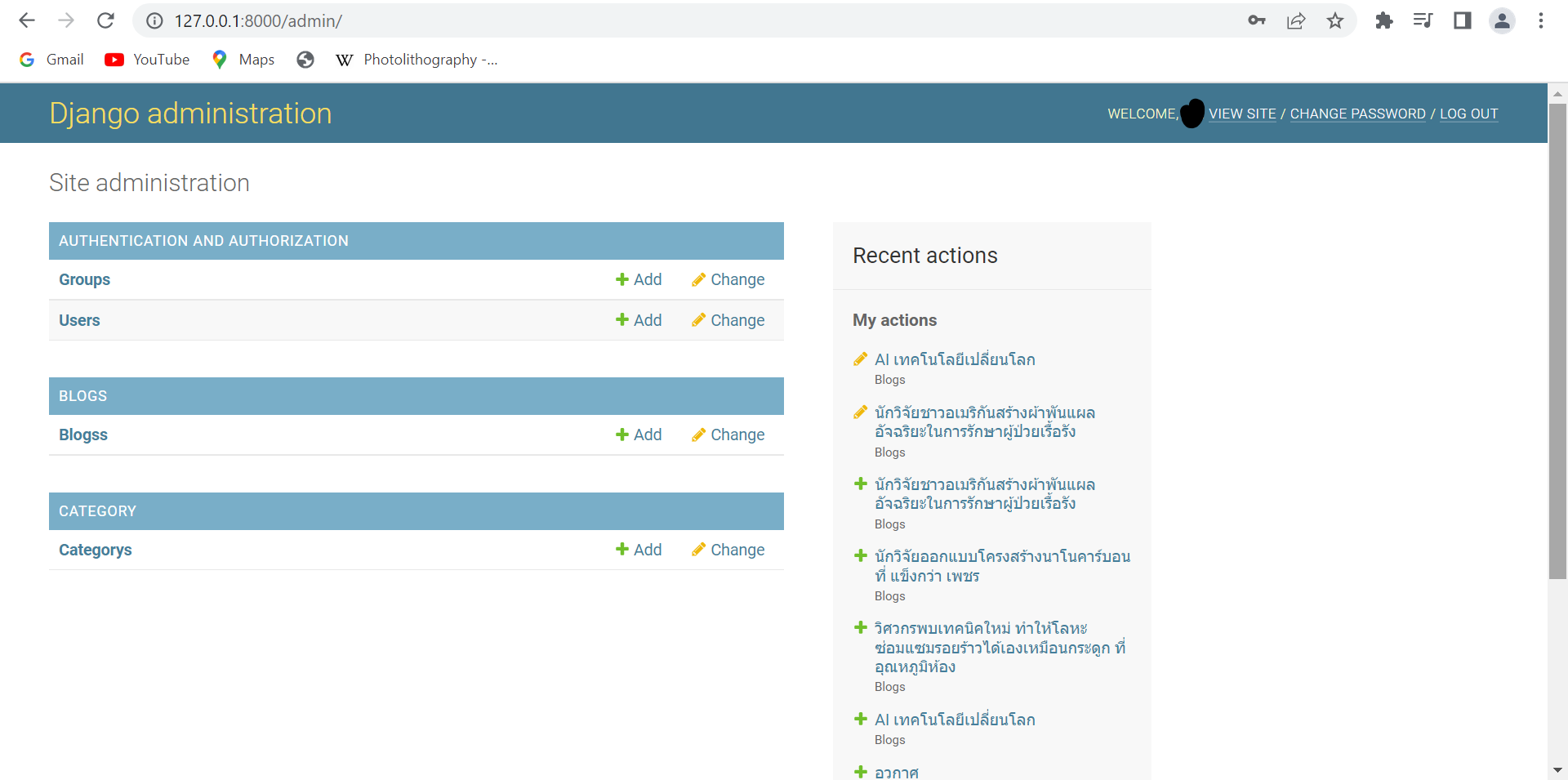Open the Photolithography Wikipedia bookmark

(416, 60)
